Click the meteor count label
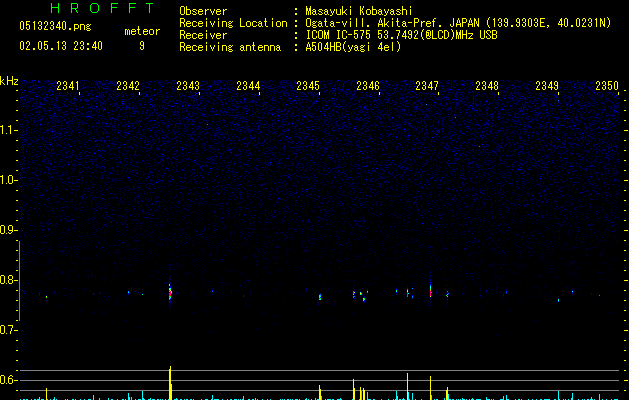This screenshot has width=629, height=400. point(142,31)
